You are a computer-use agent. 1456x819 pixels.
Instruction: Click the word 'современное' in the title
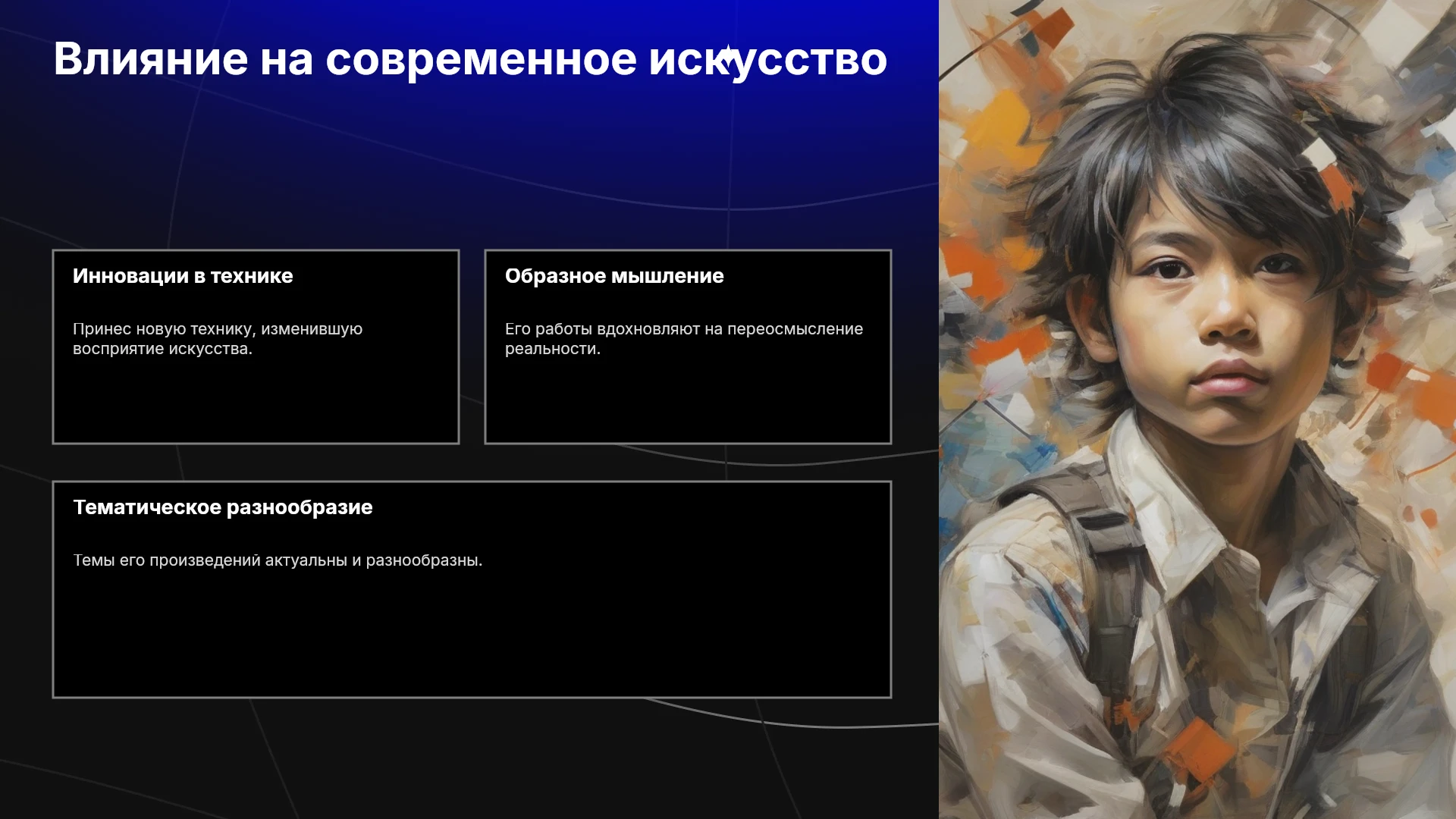(481, 61)
